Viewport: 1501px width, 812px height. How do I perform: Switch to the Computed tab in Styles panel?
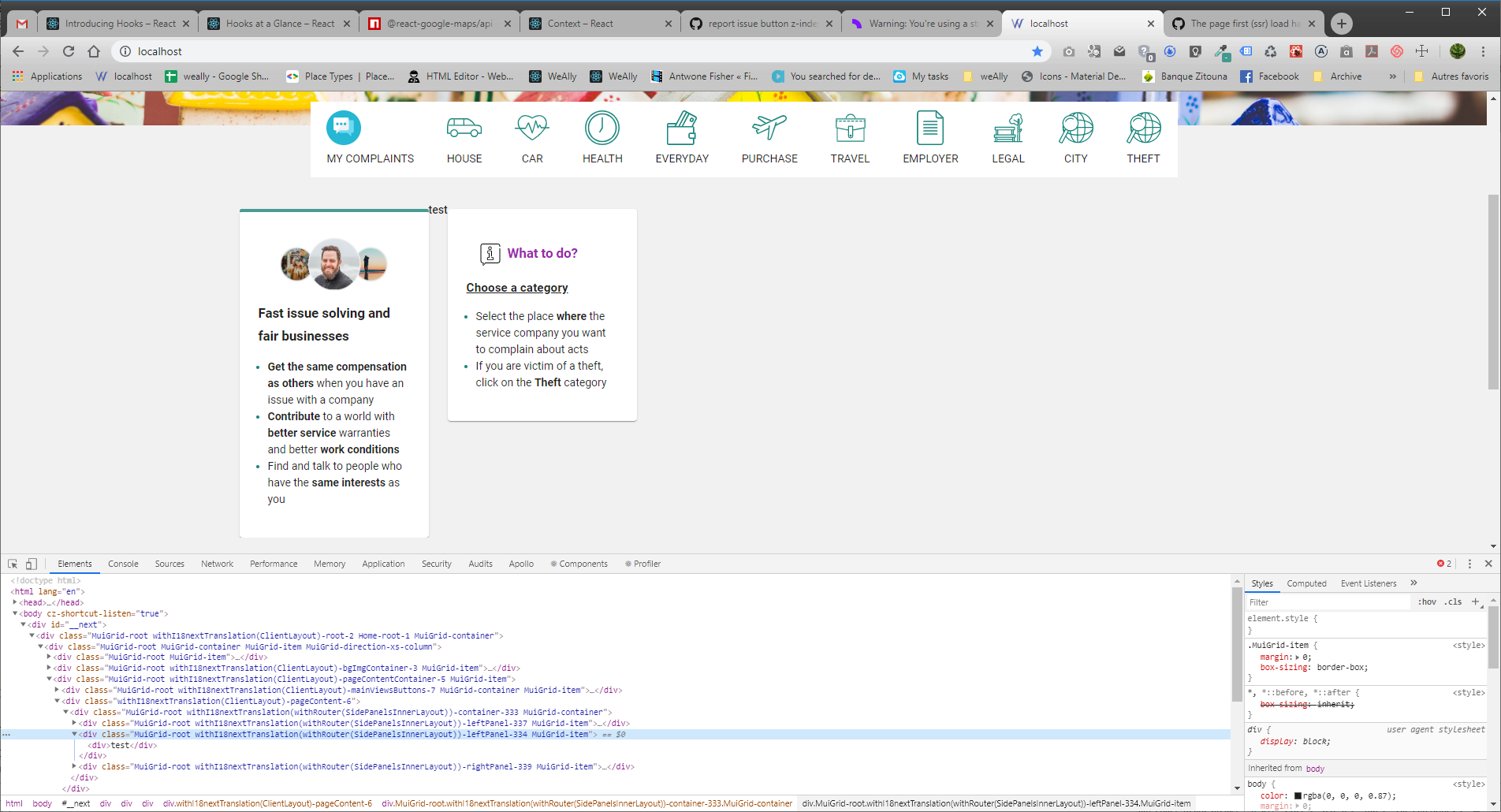click(x=1306, y=583)
